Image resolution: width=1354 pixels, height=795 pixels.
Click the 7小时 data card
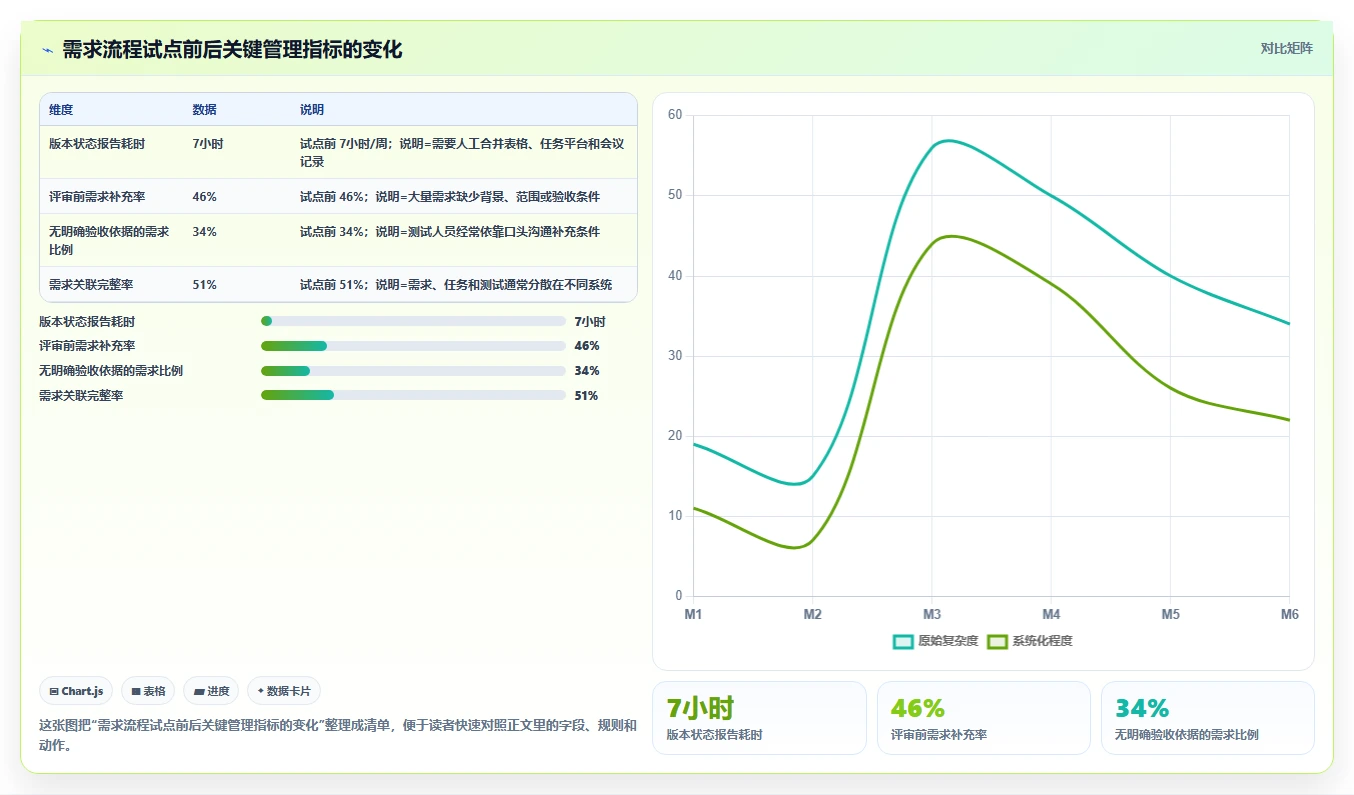759,718
